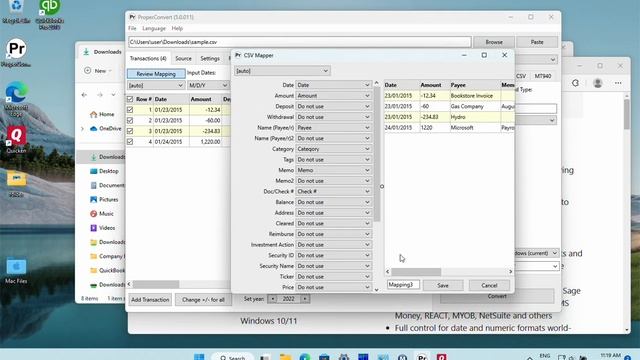Screen dimensions: 640x360
Task: Toggle the select-all checkbox in transactions header
Action: tap(130, 99)
